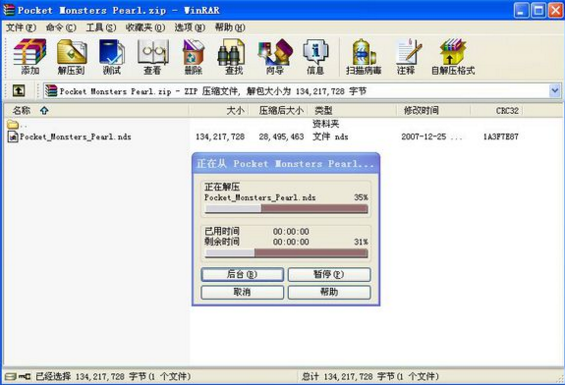The image size is (565, 385).
Task: Sort by Name (名称) column header
Action: [x=97, y=110]
